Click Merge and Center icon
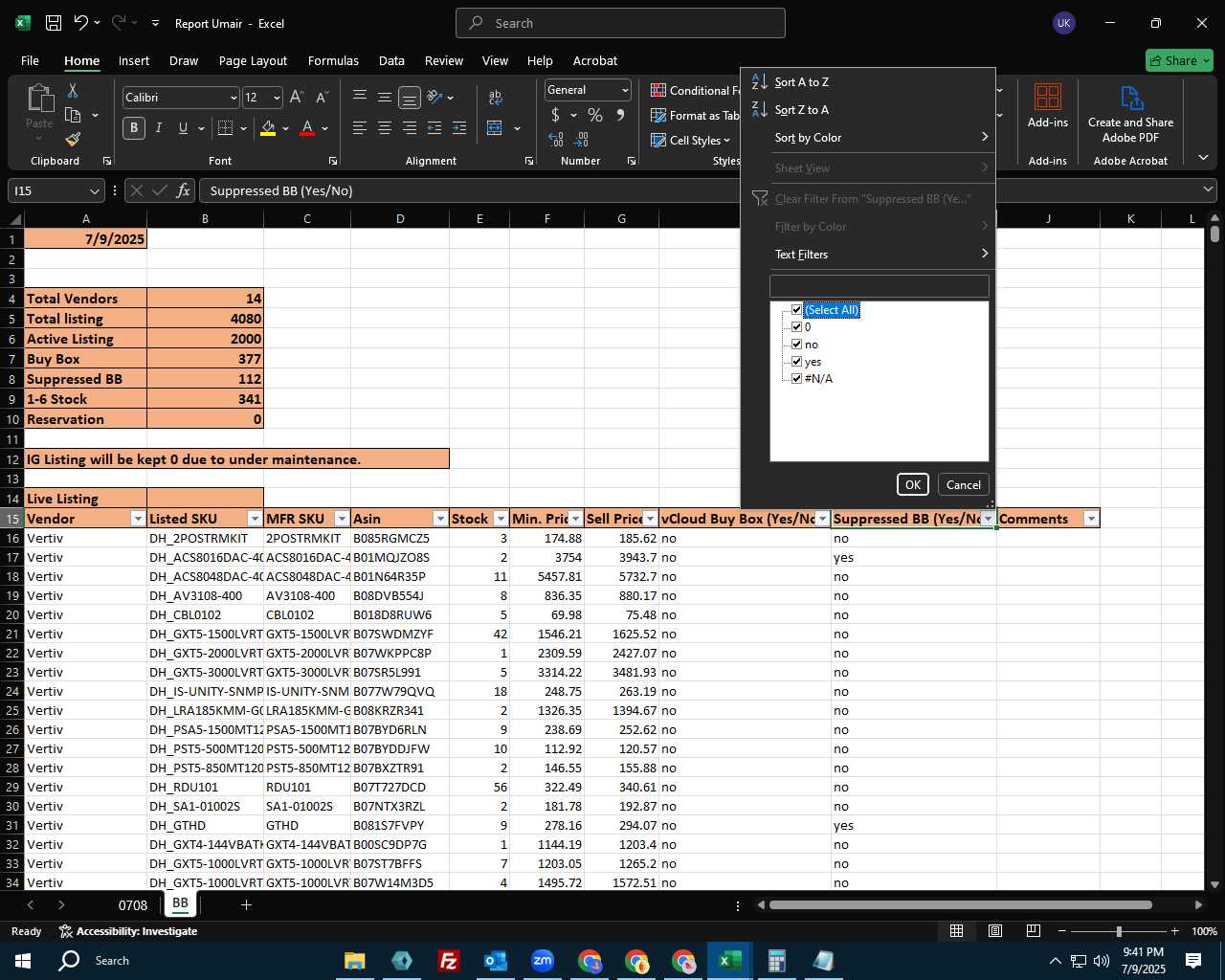The width and height of the screenshot is (1225, 980). pos(495,127)
